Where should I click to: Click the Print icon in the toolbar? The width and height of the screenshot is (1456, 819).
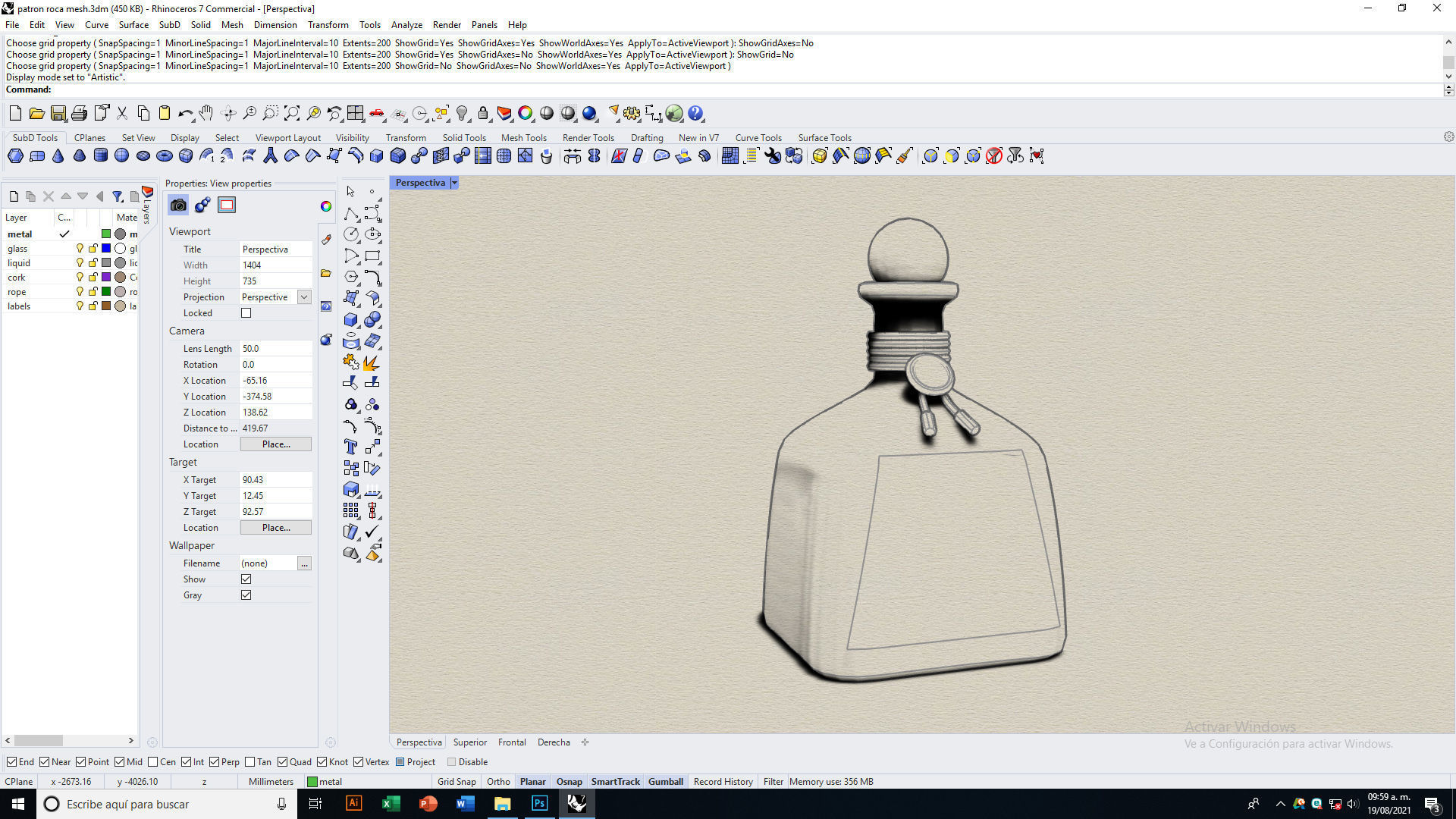click(79, 114)
